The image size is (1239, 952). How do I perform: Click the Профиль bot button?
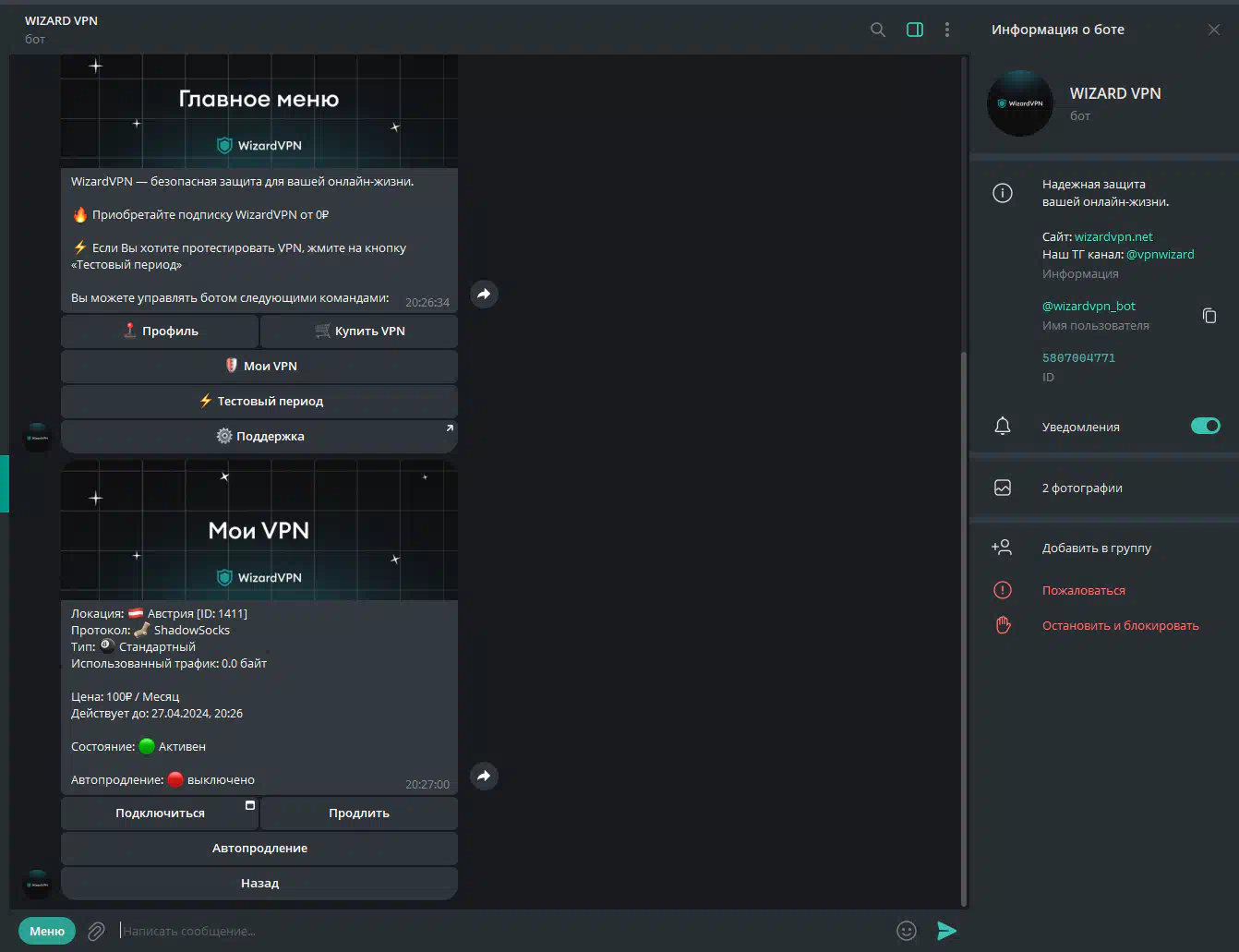tap(160, 331)
